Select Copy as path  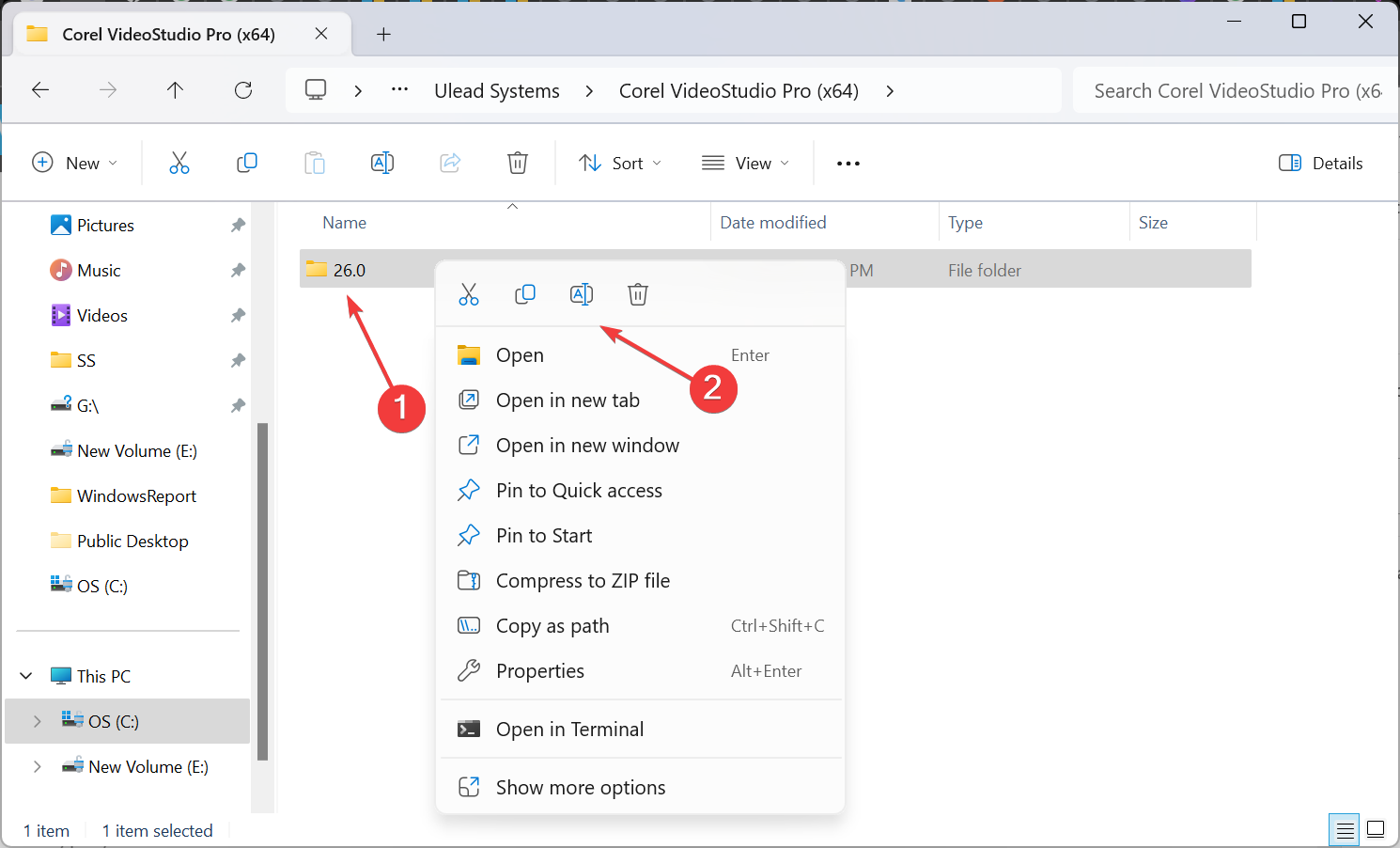641,626
